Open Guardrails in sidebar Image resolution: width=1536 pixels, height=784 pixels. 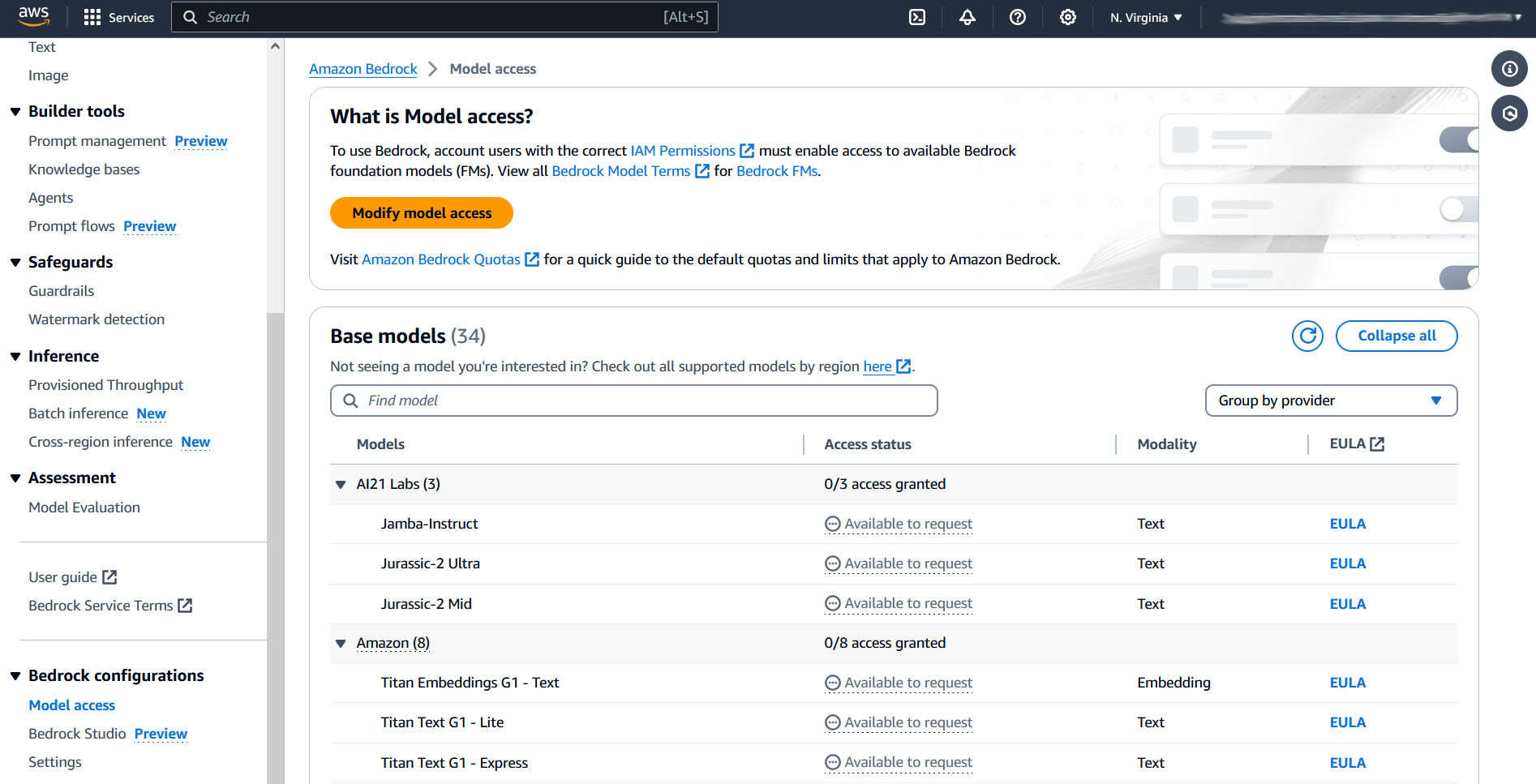pos(61,291)
